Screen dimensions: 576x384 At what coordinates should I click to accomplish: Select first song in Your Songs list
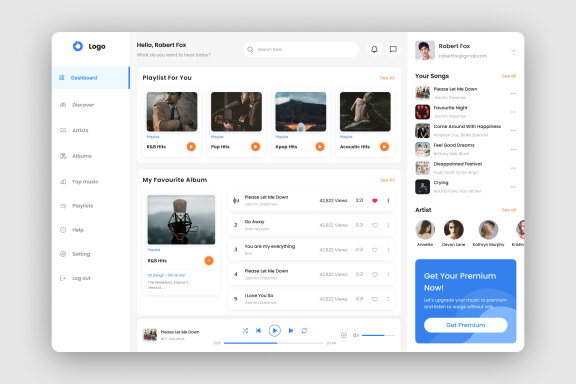pyautogui.click(x=465, y=93)
